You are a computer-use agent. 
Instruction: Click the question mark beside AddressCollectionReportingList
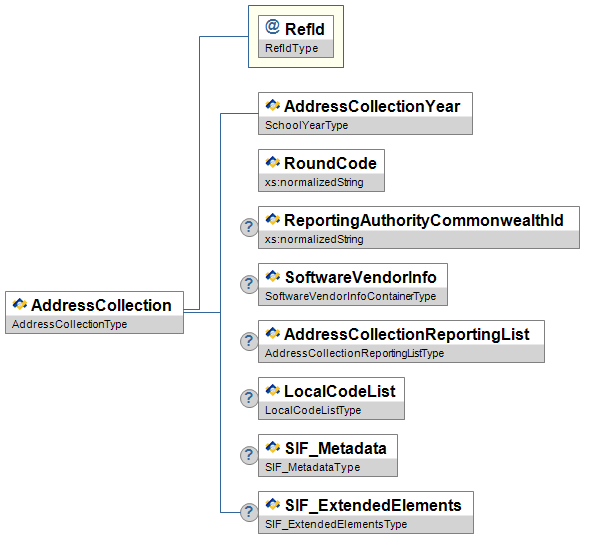pyautogui.click(x=249, y=341)
